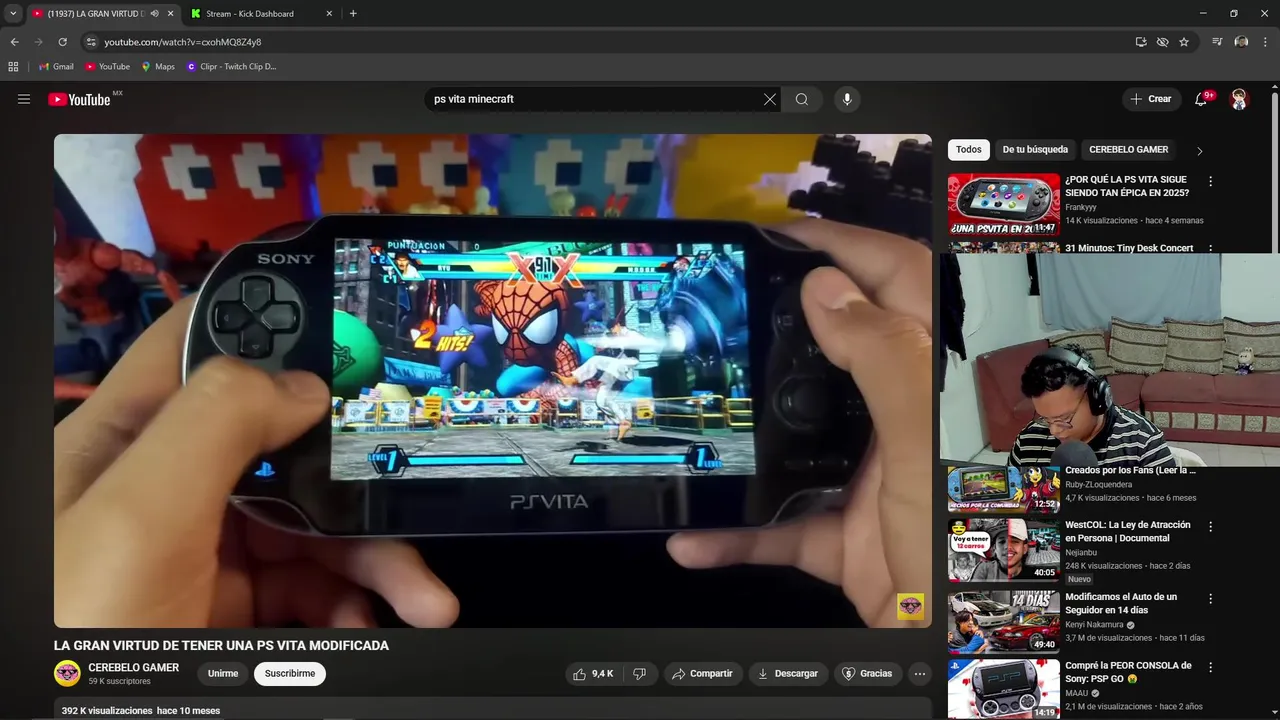Open the CEREBELO GAMER channel avatar
1280x720 pixels.
[67, 673]
